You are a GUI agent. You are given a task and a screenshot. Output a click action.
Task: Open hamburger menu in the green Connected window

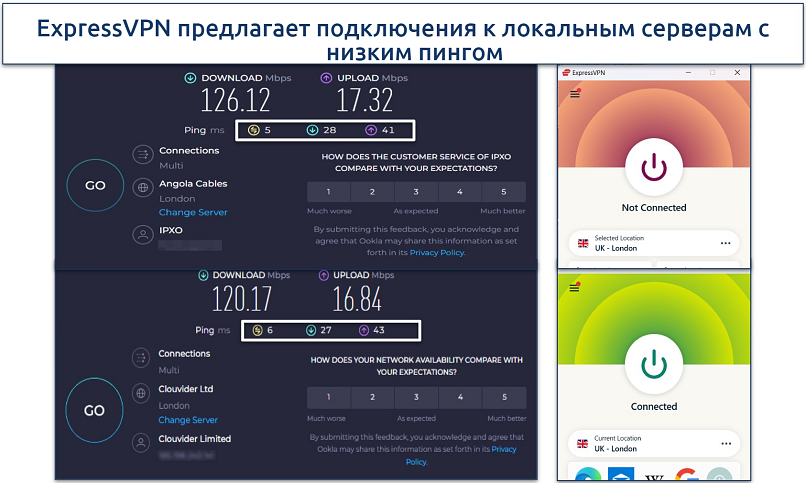[574, 288]
